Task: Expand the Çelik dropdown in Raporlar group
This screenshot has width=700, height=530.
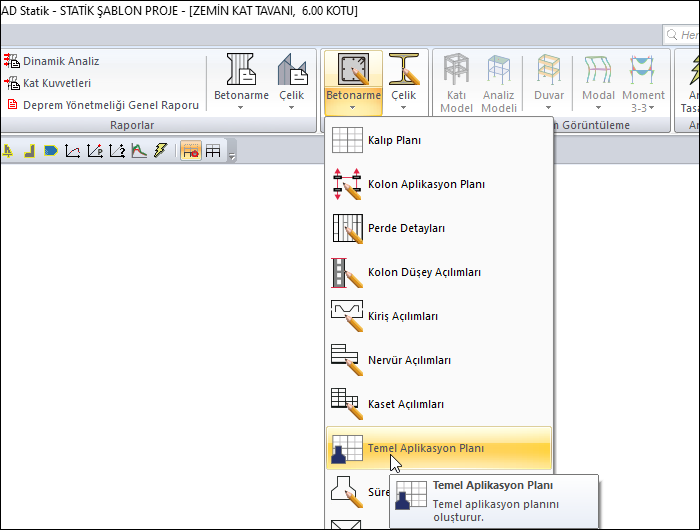Action: click(291, 82)
